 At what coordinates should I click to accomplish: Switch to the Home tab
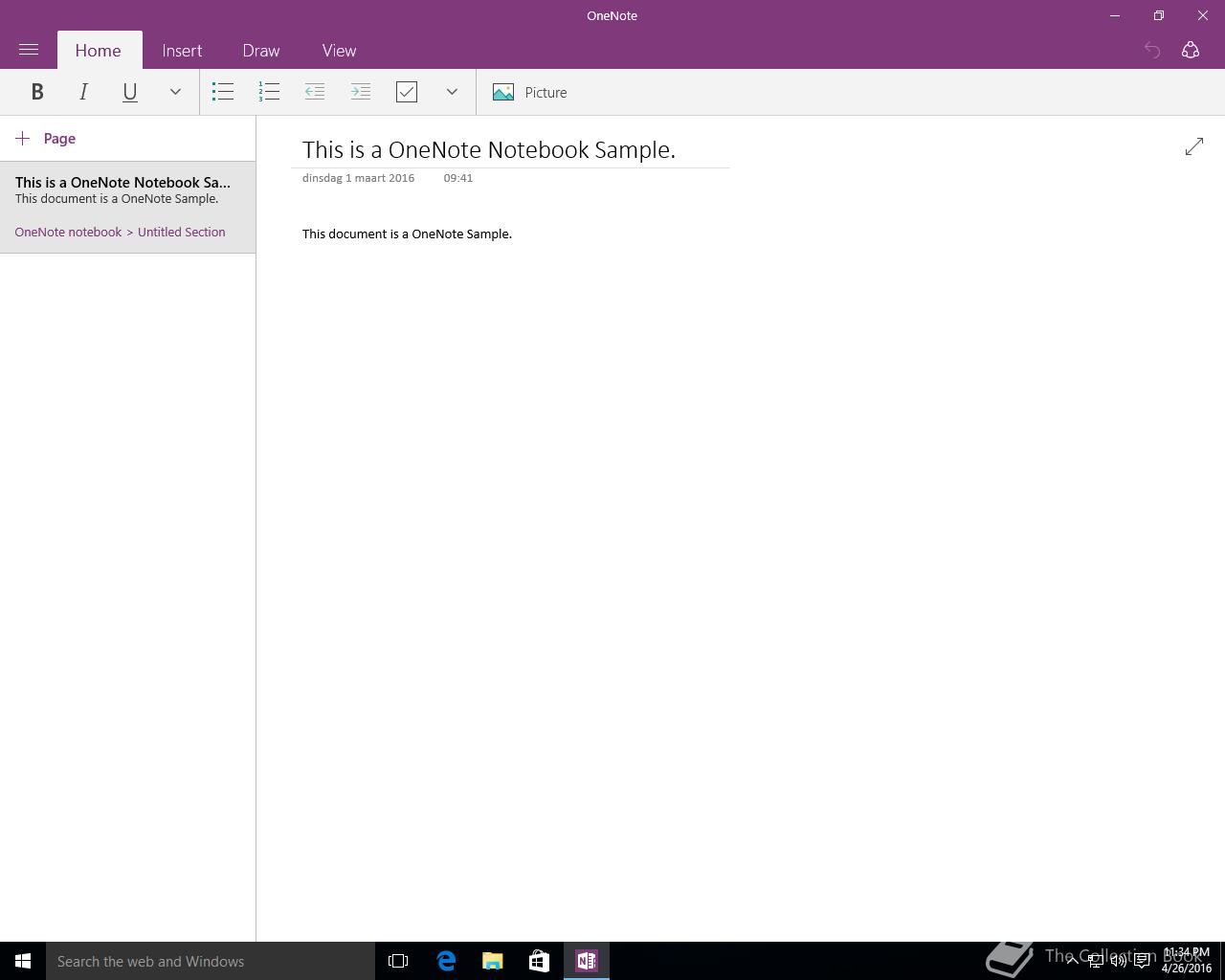99,51
